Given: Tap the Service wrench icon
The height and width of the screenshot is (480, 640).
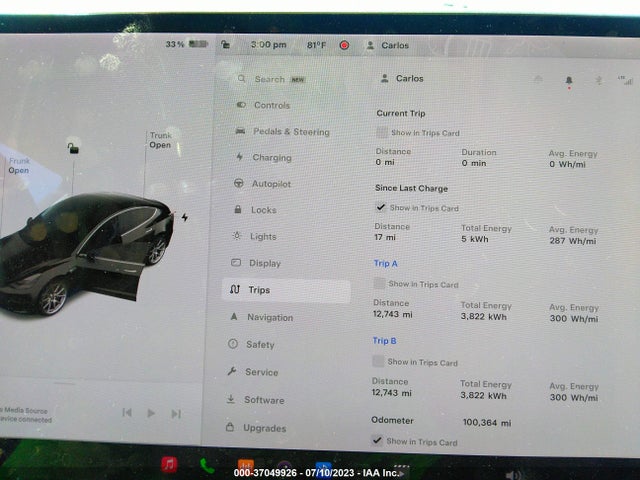Looking at the screenshot, I should 232,371.
